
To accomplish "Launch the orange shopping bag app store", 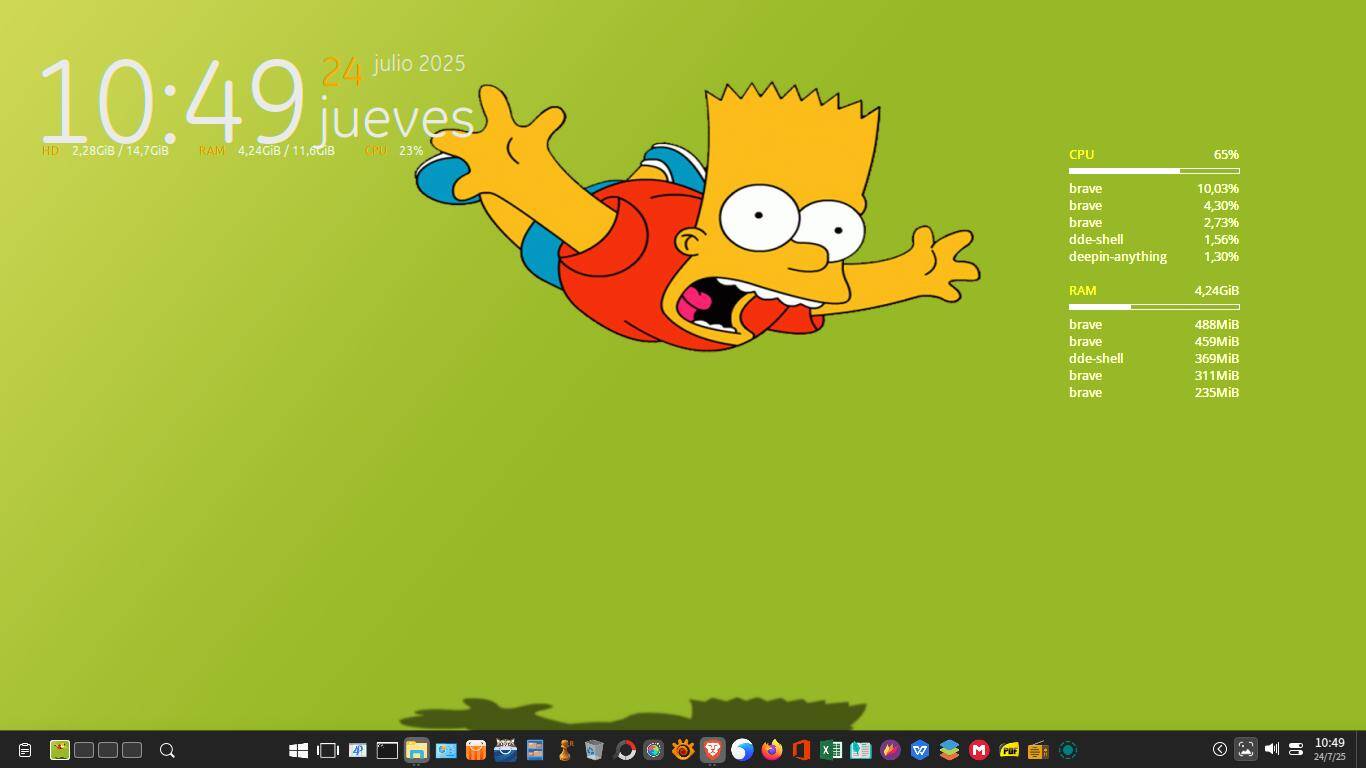I will (476, 750).
